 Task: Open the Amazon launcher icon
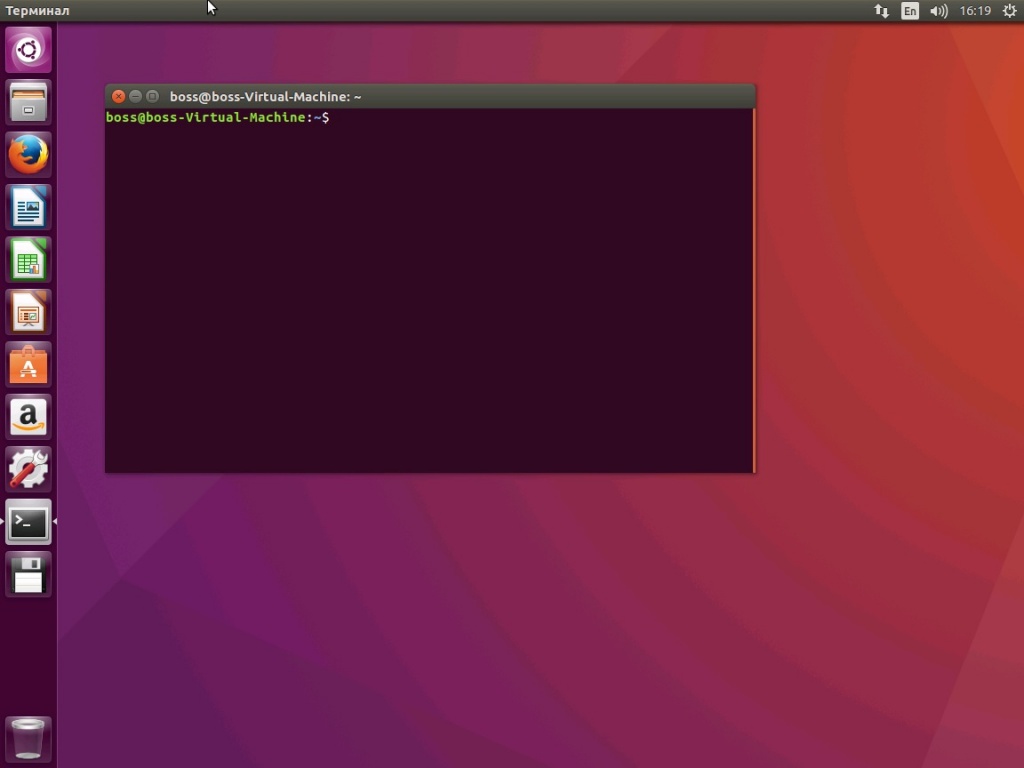28,417
